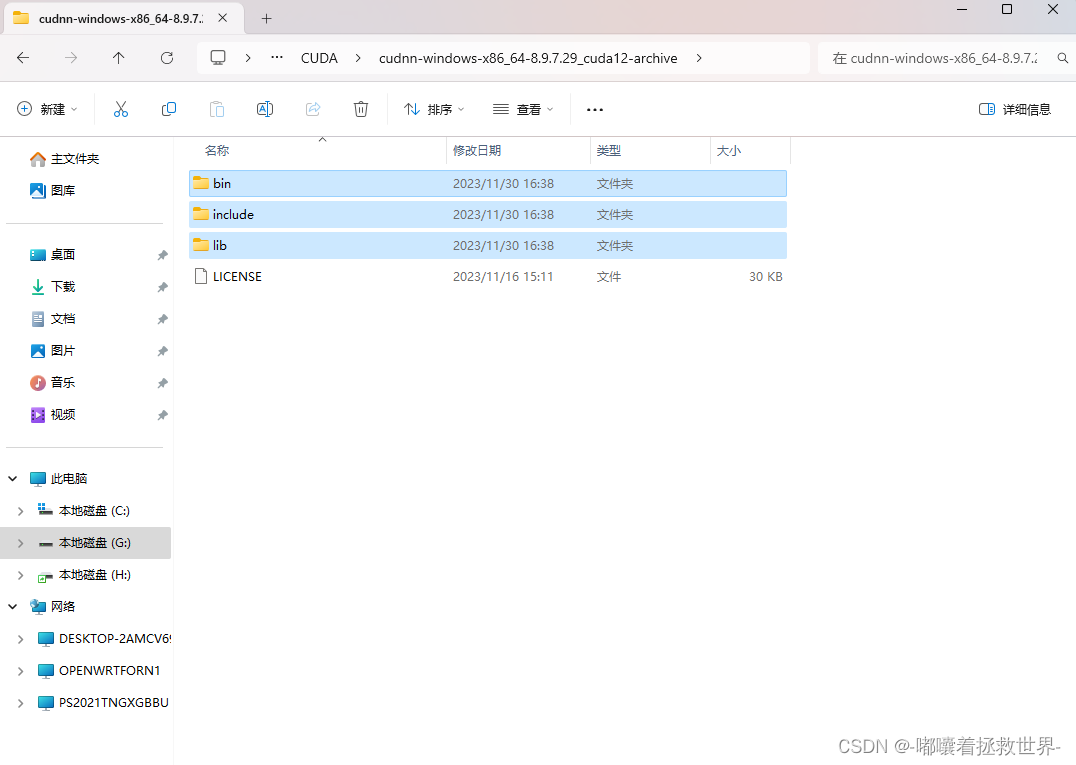
Task: Click the Share icon on the toolbar
Action: (312, 109)
